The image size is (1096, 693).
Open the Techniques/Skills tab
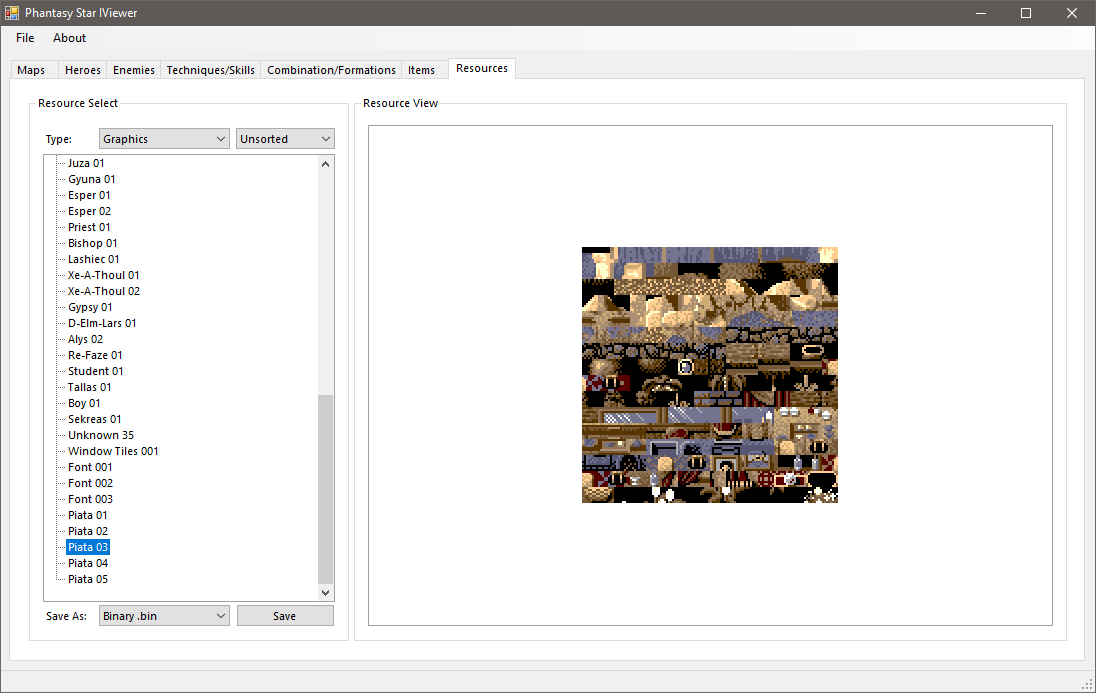tap(210, 70)
